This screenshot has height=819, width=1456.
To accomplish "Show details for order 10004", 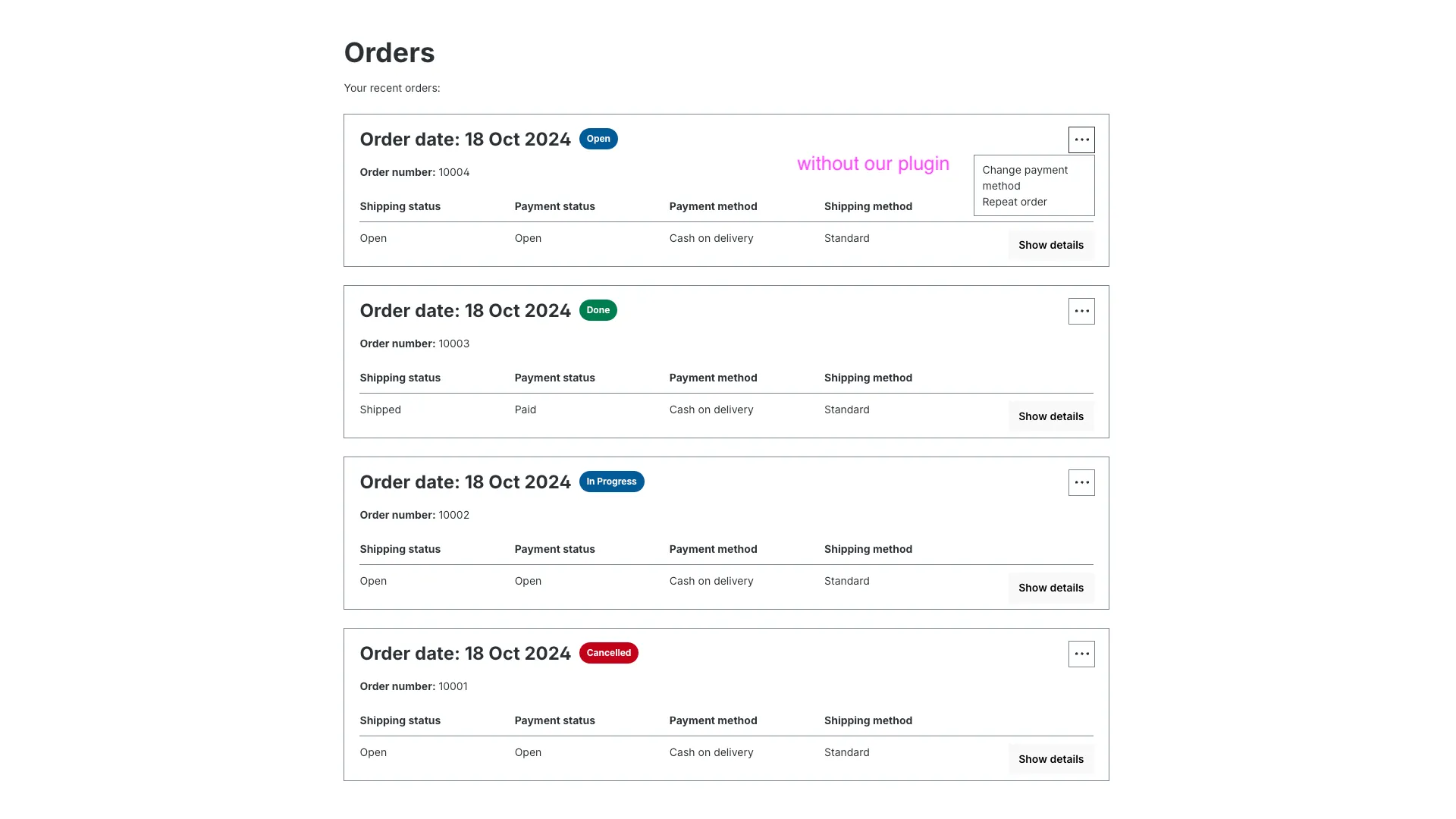I will (1050, 245).
